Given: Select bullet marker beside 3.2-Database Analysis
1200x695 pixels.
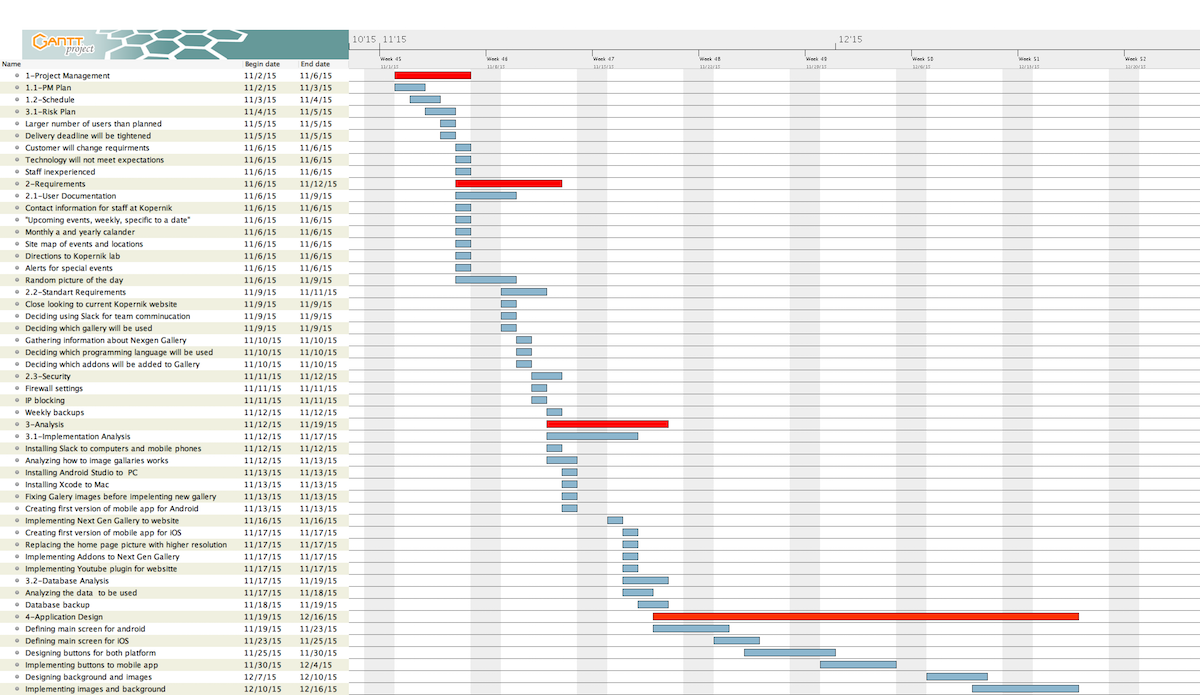Looking at the screenshot, I should (16, 581).
